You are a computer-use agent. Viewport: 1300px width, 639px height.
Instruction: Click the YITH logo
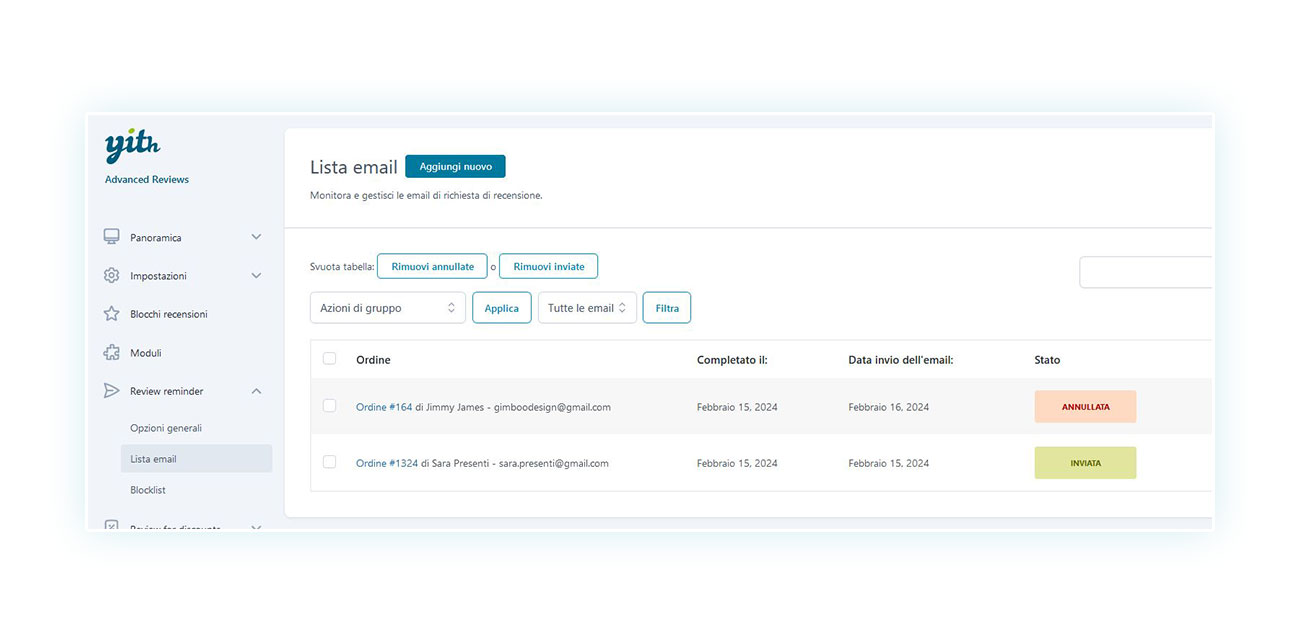pos(132,146)
